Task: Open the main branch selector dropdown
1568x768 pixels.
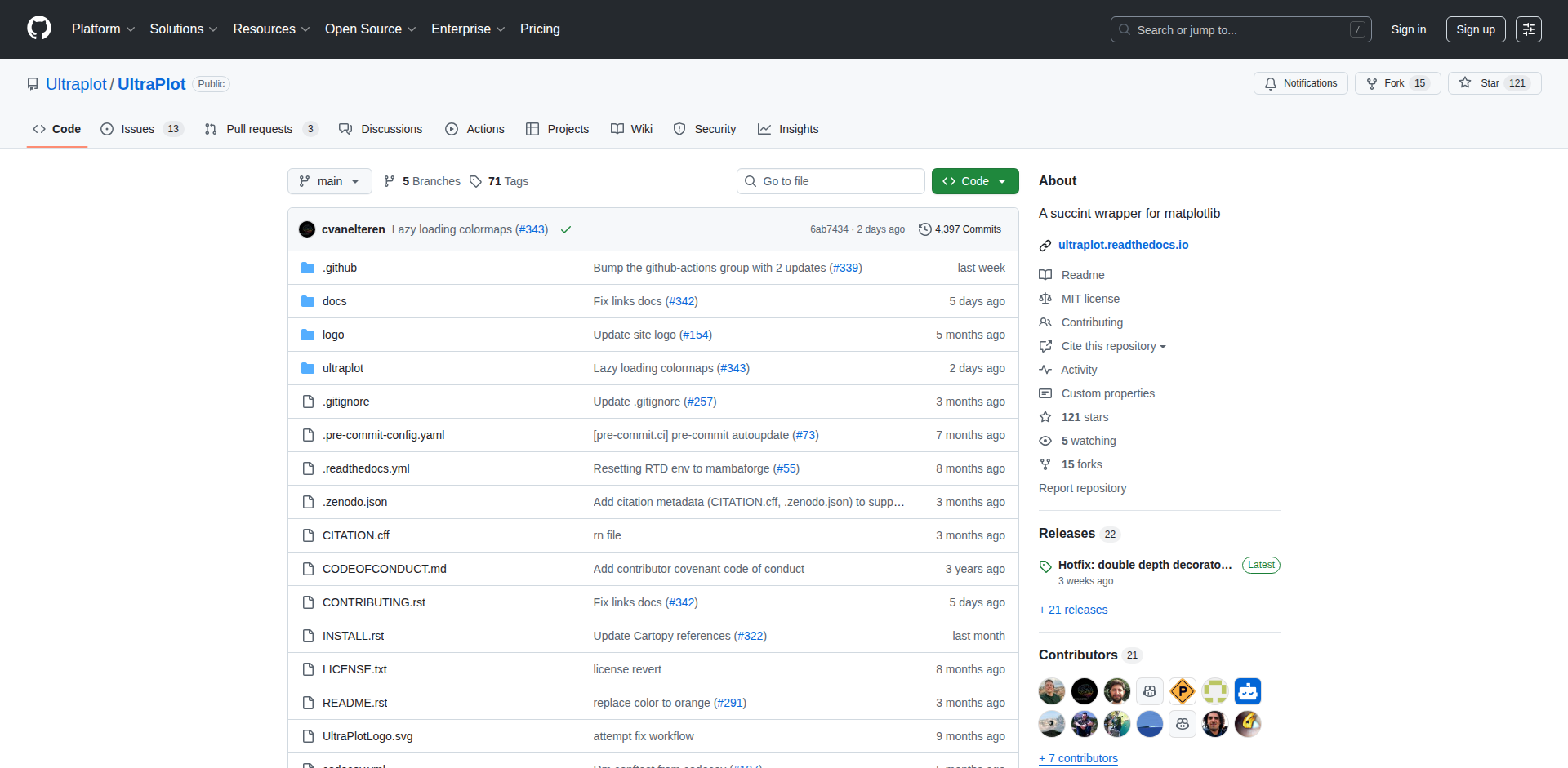Action: click(x=330, y=181)
